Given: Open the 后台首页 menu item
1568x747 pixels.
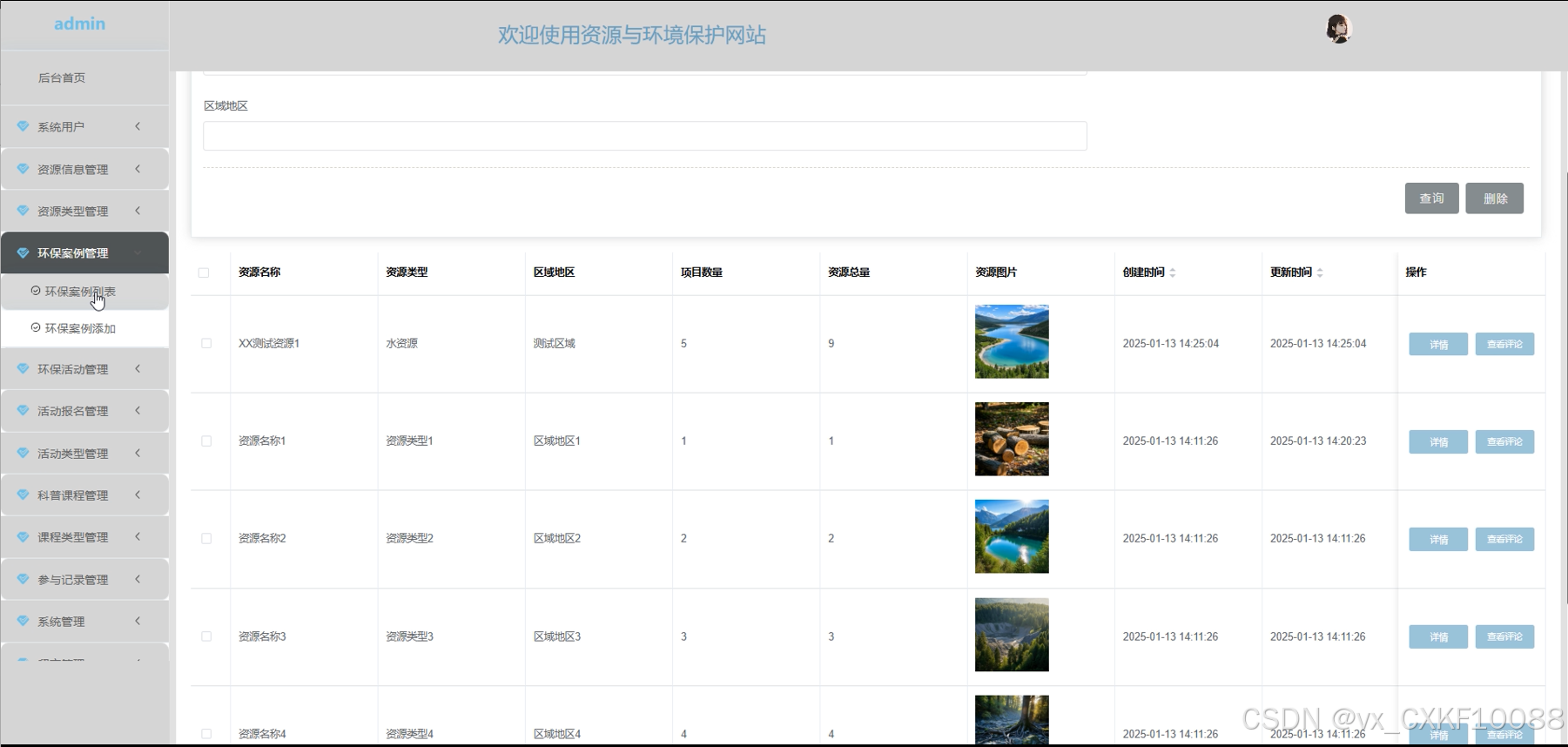Looking at the screenshot, I should [62, 77].
